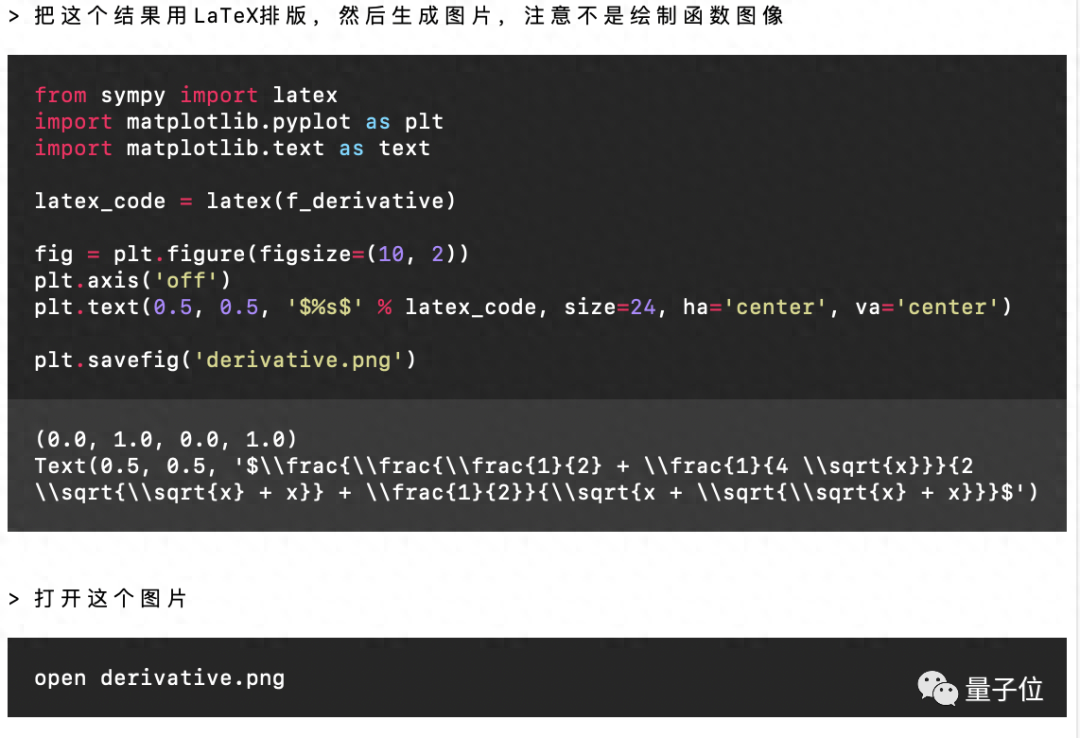Click the 'import matplotlib.pyplot as plt' line
This screenshot has width=1080, height=738.
(238, 122)
